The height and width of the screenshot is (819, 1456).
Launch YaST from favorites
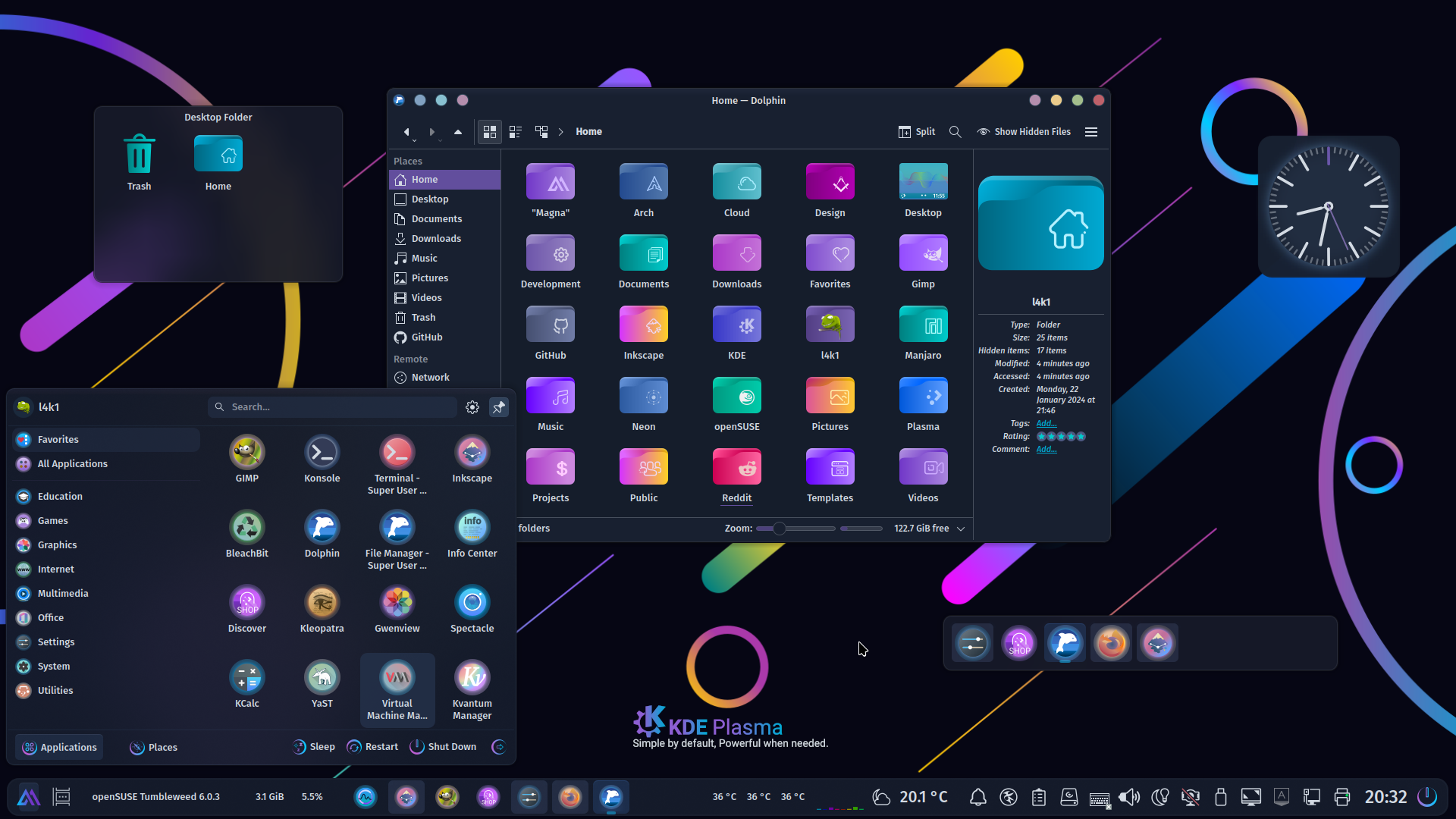pyautogui.click(x=322, y=685)
